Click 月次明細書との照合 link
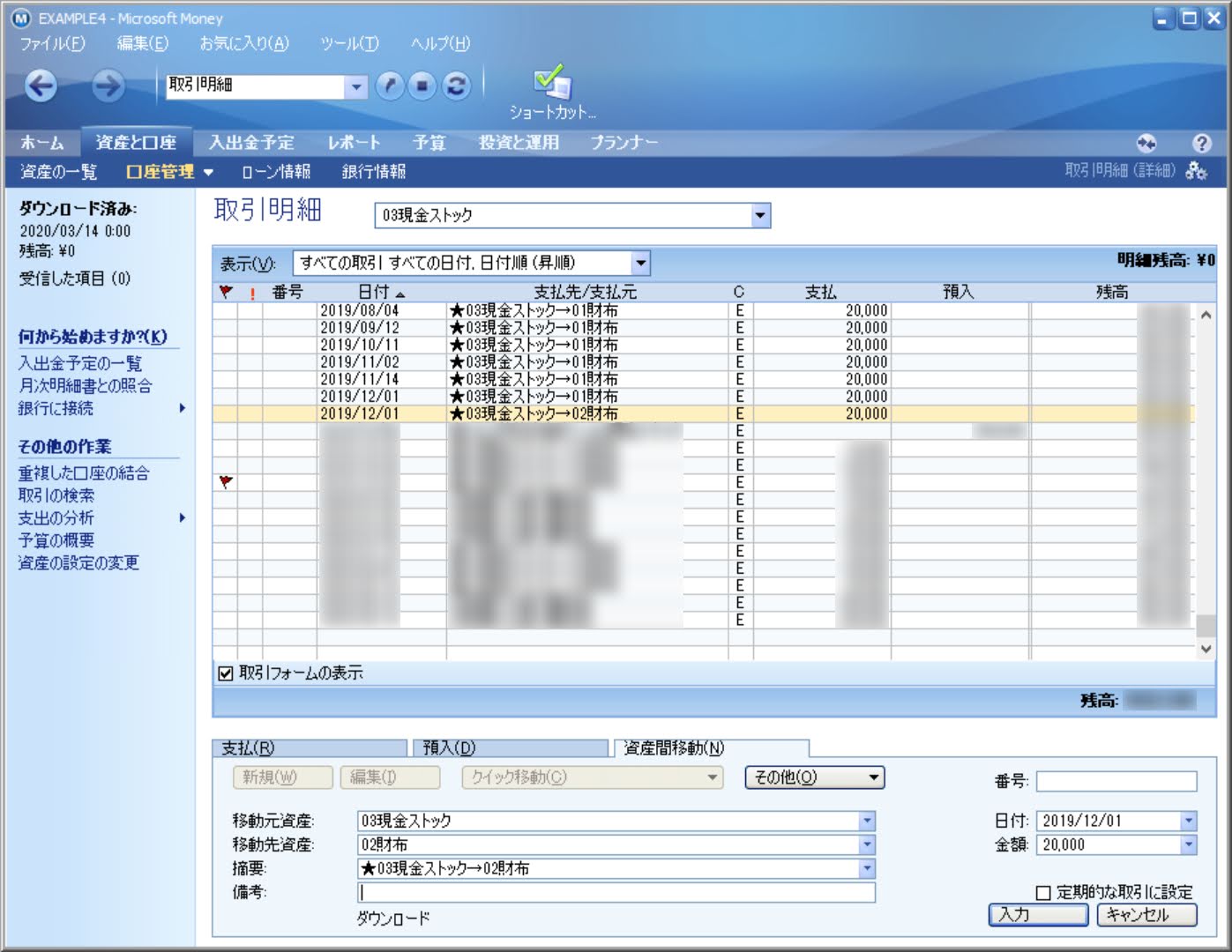The height and width of the screenshot is (952, 1232). (x=86, y=386)
